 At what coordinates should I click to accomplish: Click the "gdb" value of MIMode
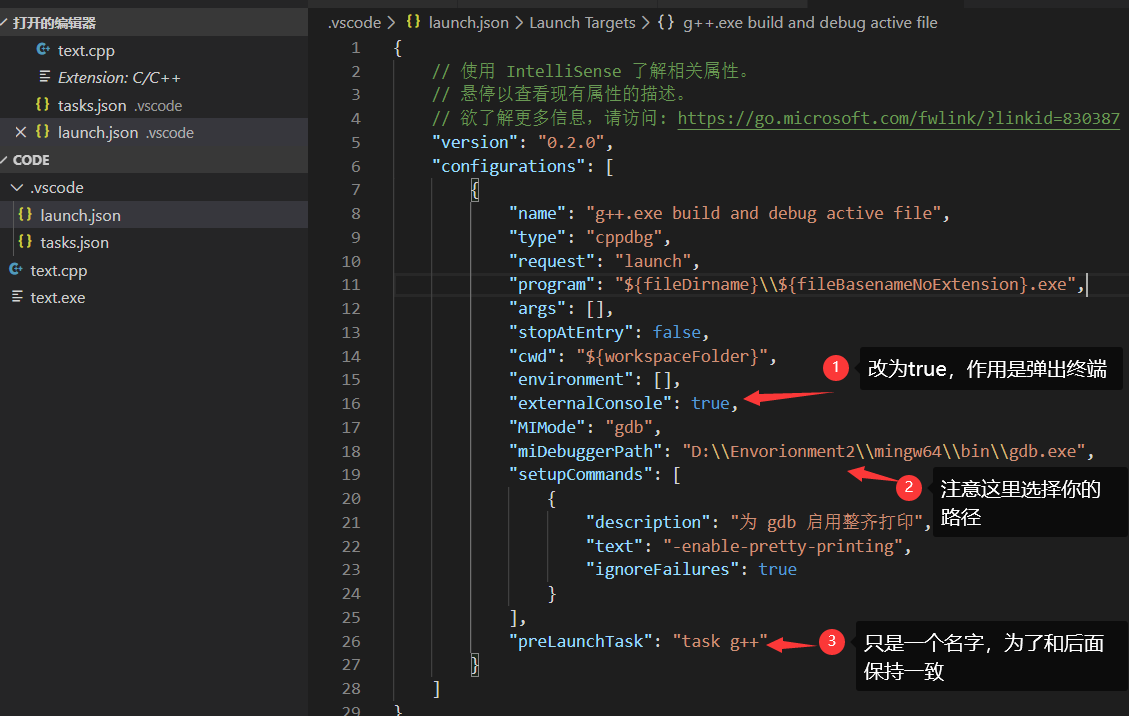[x=629, y=428]
